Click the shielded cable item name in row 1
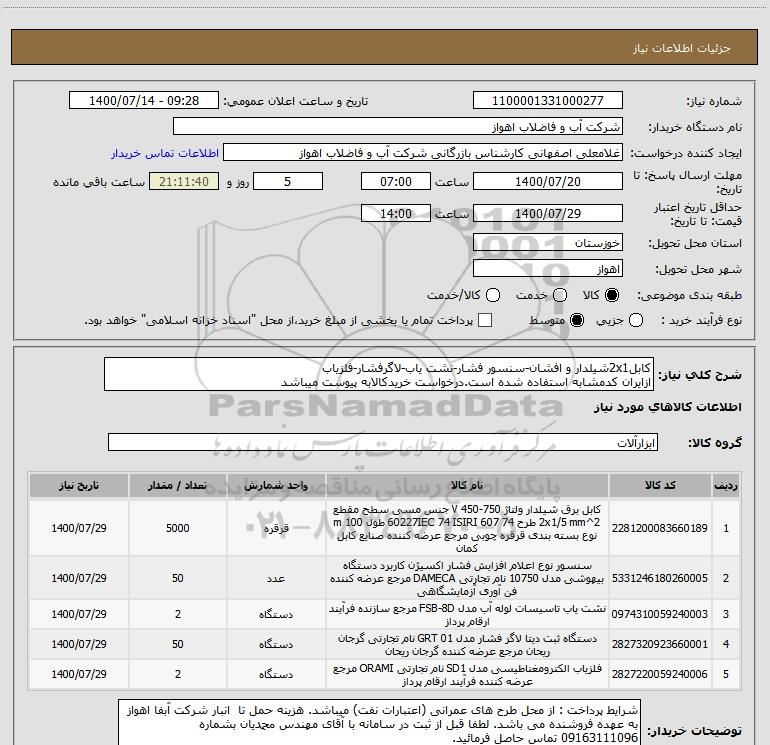This screenshot has height=745, width=770. click(x=467, y=528)
